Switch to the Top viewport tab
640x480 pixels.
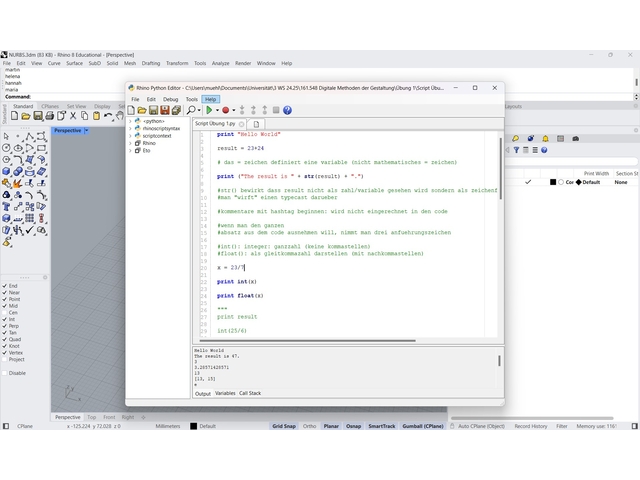(91, 417)
